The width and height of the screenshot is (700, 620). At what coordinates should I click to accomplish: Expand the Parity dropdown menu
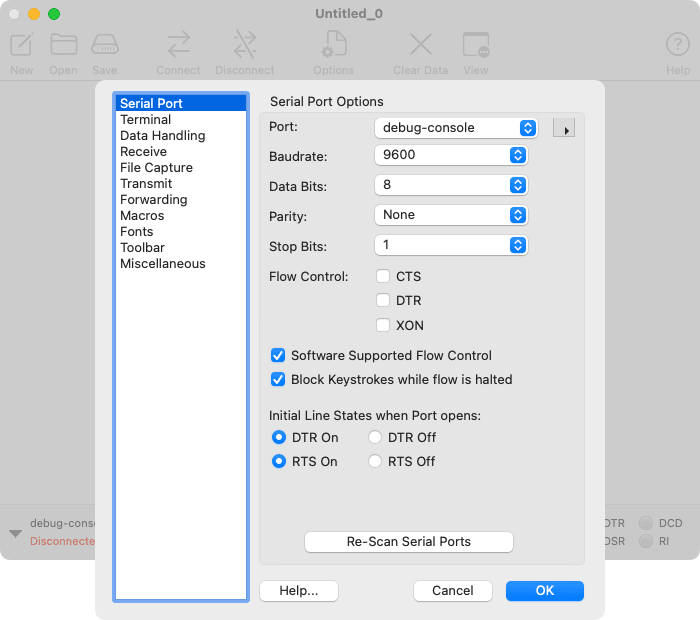coord(450,215)
